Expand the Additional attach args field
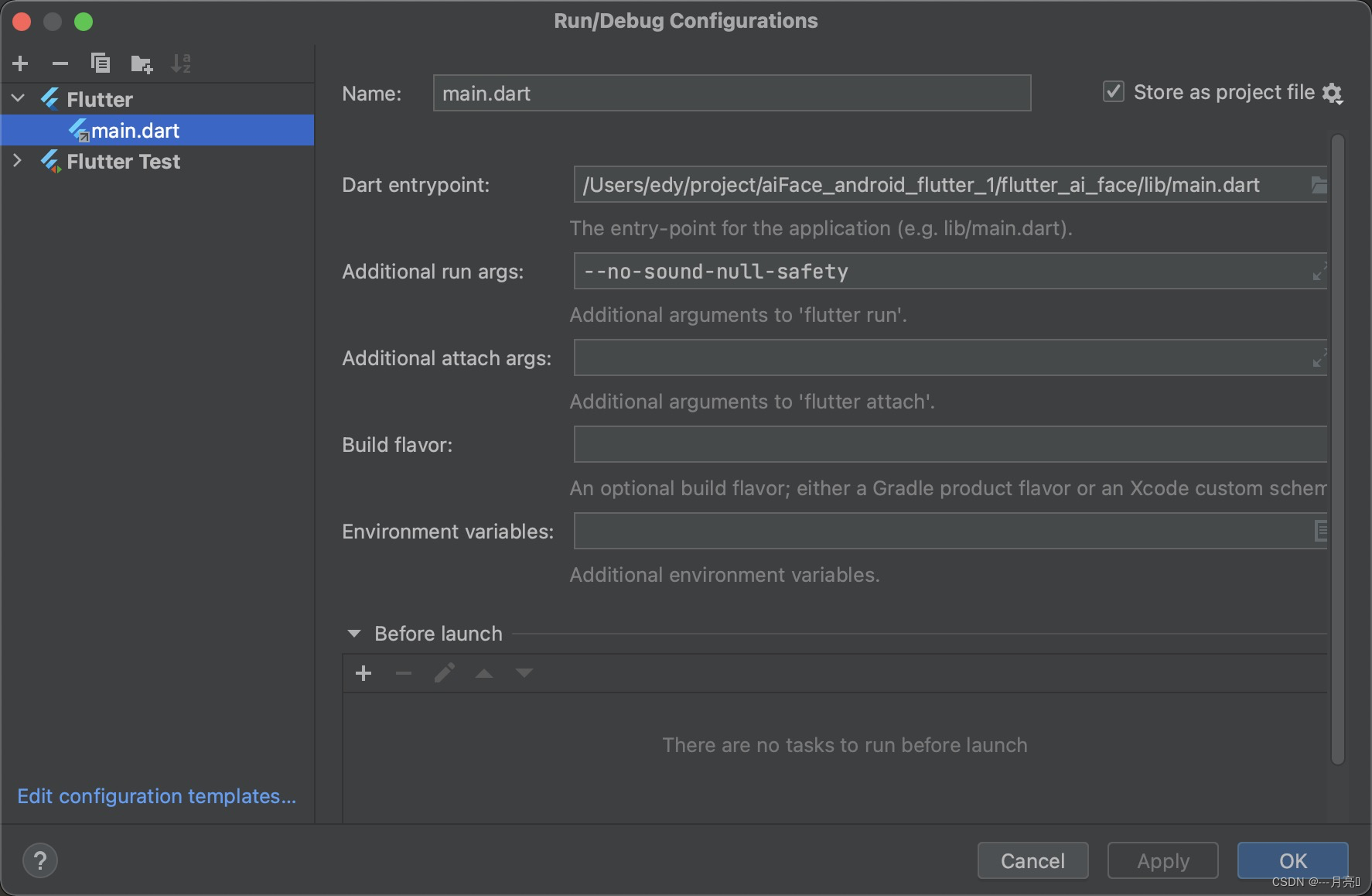The image size is (1372, 896). pos(1319,358)
